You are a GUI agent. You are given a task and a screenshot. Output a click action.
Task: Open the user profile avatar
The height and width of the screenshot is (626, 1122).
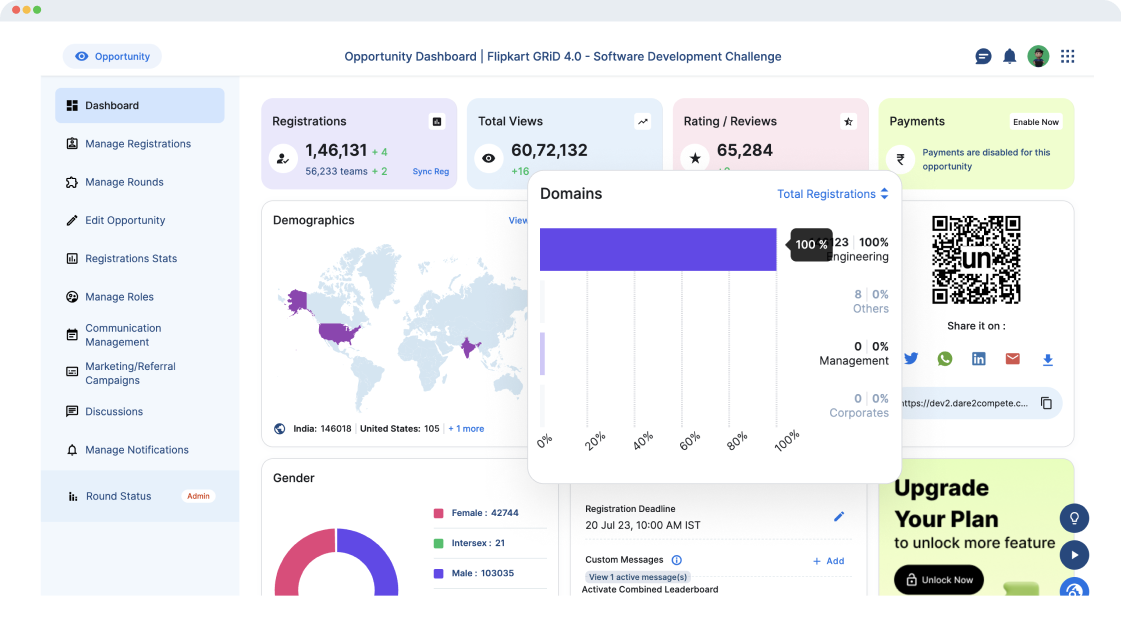(1038, 56)
